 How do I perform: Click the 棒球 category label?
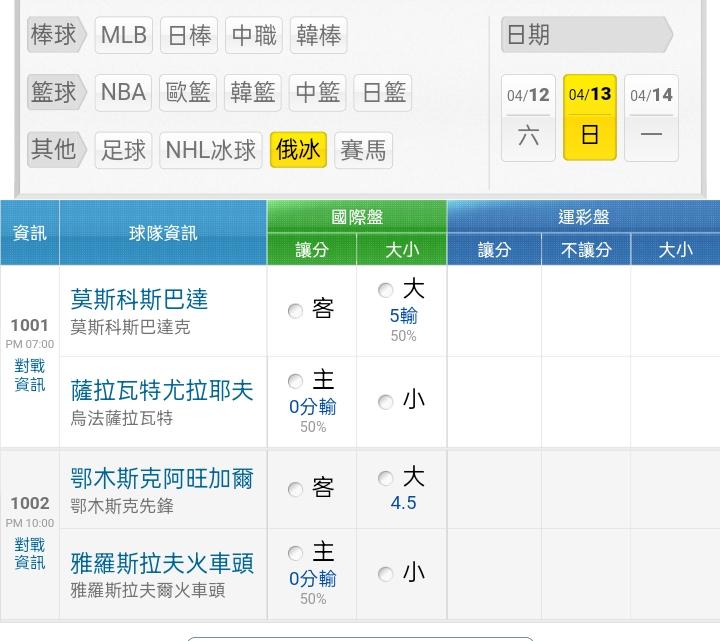click(x=56, y=35)
